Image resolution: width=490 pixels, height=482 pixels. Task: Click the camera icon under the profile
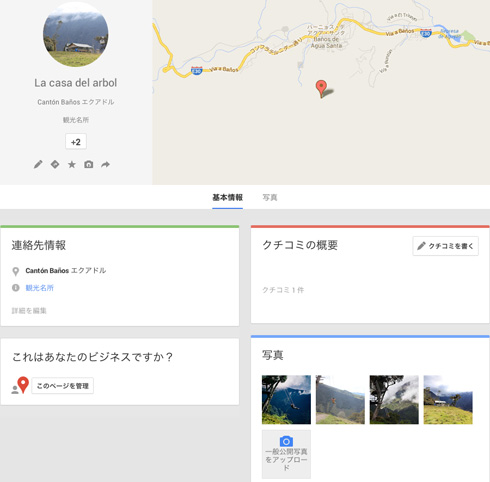click(x=89, y=164)
